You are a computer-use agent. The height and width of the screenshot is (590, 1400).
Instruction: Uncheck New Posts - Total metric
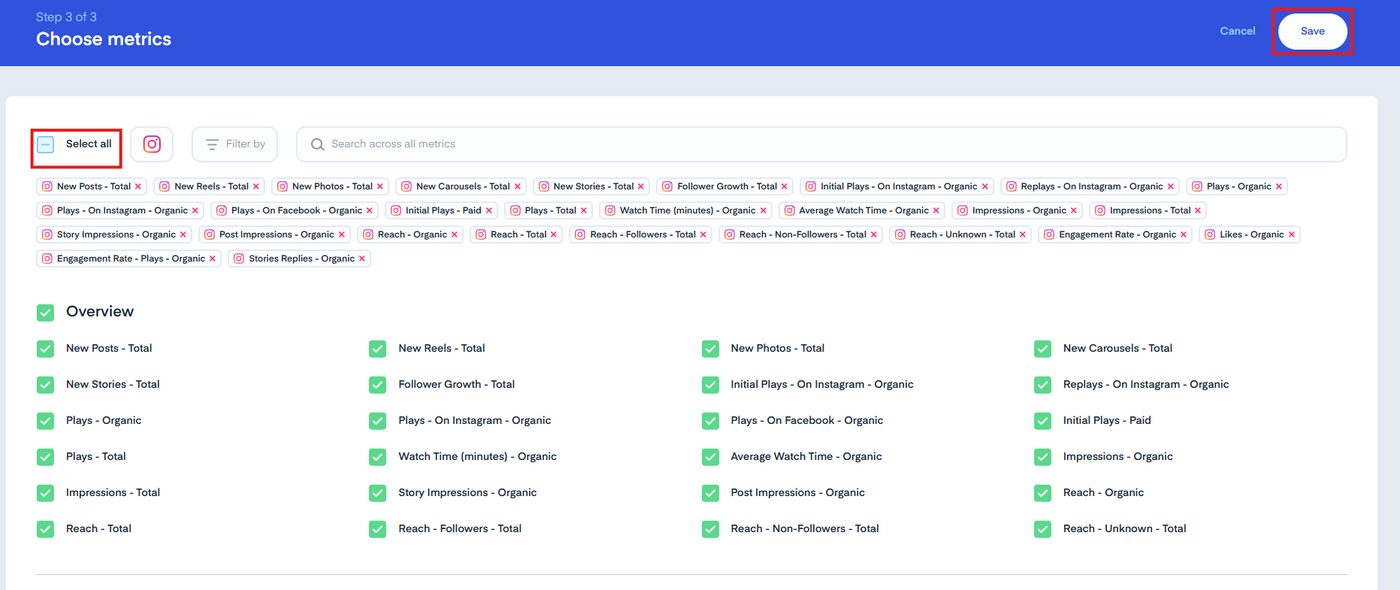point(45,349)
